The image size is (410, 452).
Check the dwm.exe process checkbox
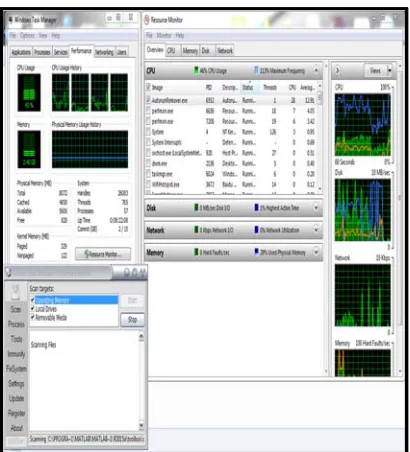pos(149,163)
